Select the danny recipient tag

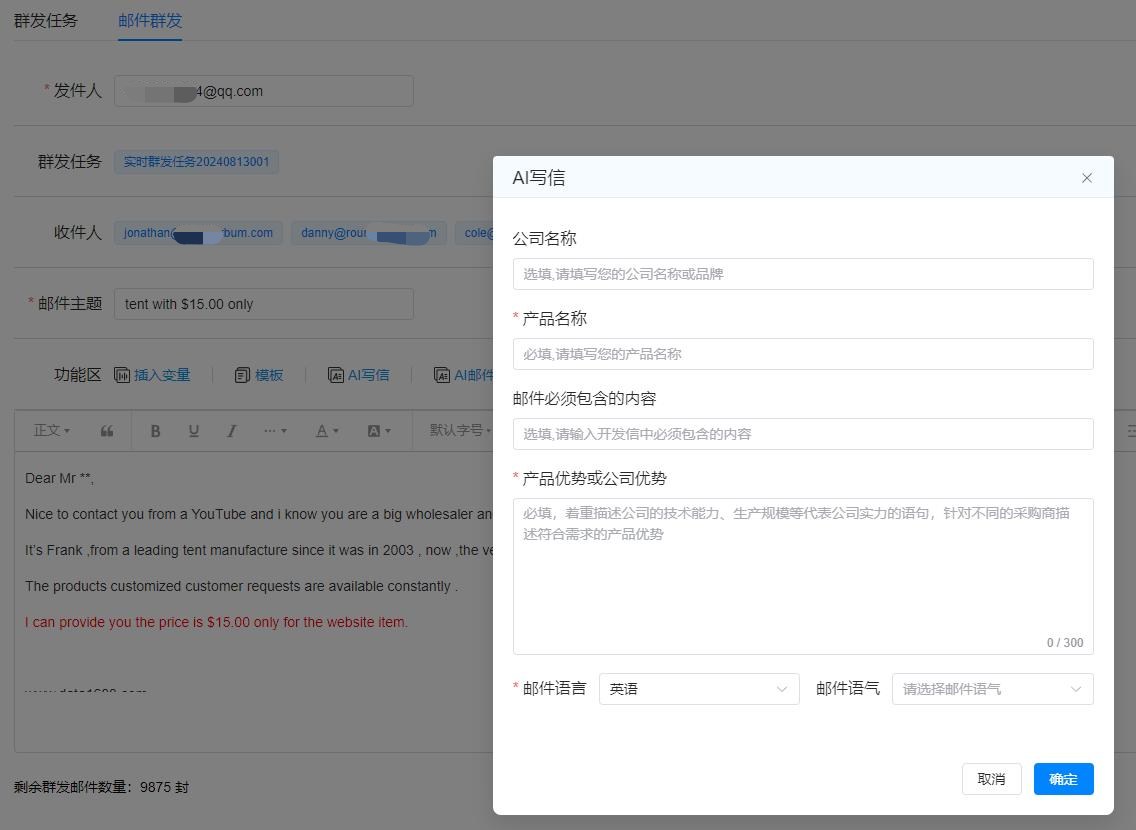point(369,233)
